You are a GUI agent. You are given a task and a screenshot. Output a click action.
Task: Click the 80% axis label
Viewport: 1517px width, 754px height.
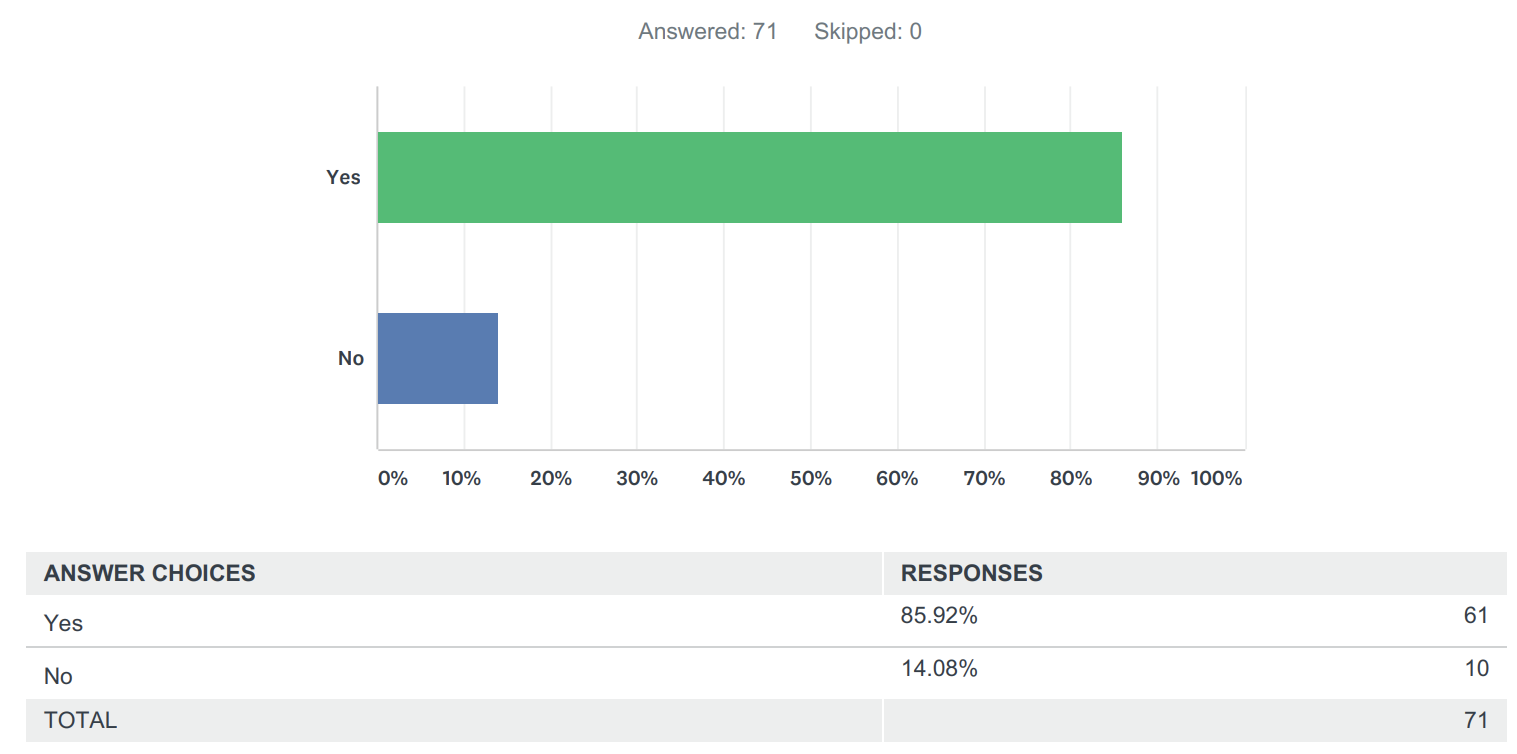[x=1070, y=478]
